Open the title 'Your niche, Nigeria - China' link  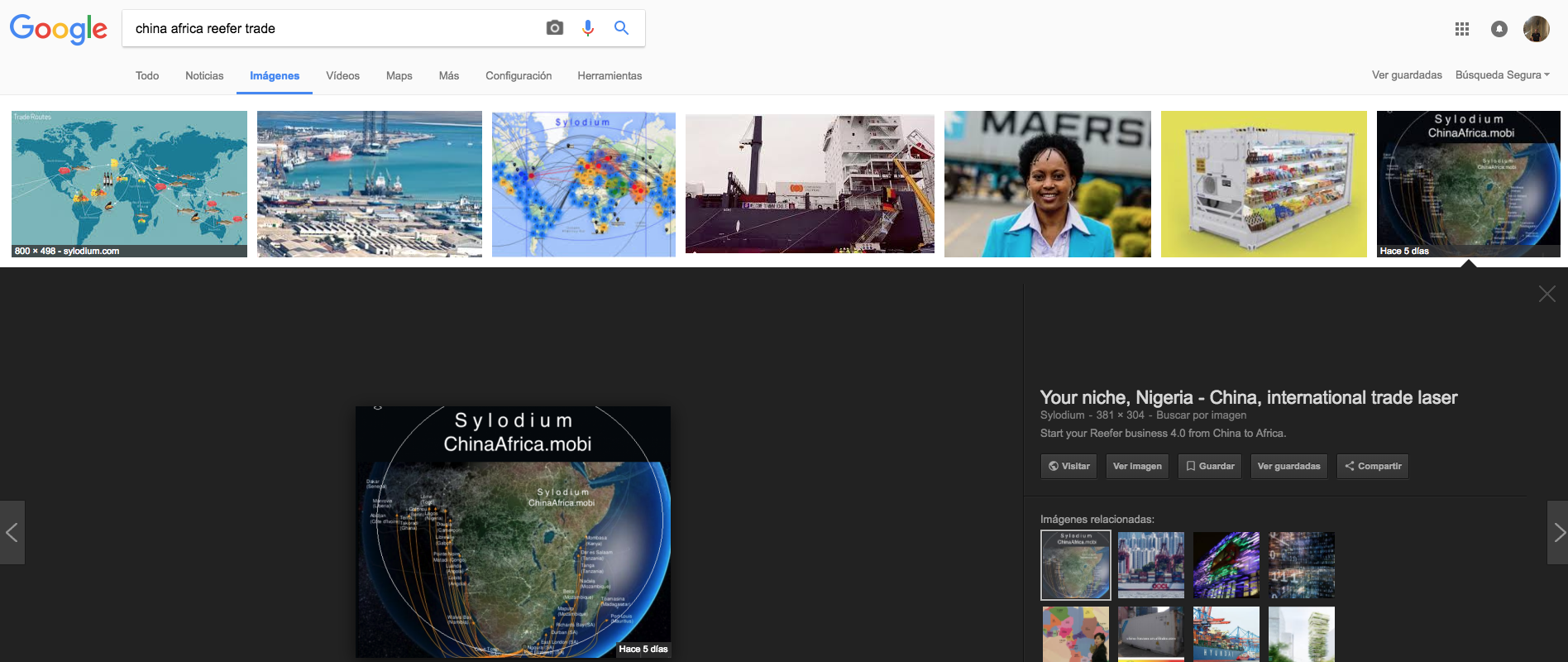(1249, 397)
